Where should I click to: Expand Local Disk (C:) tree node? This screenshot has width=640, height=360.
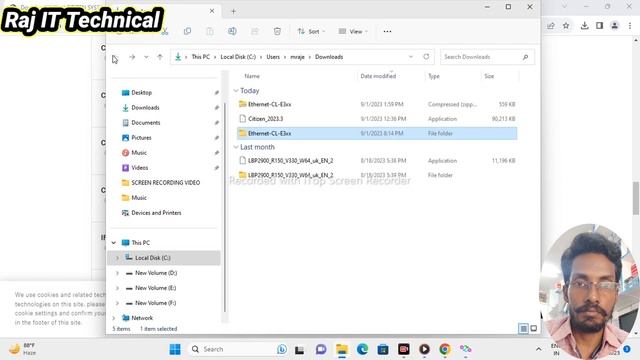coord(118,258)
